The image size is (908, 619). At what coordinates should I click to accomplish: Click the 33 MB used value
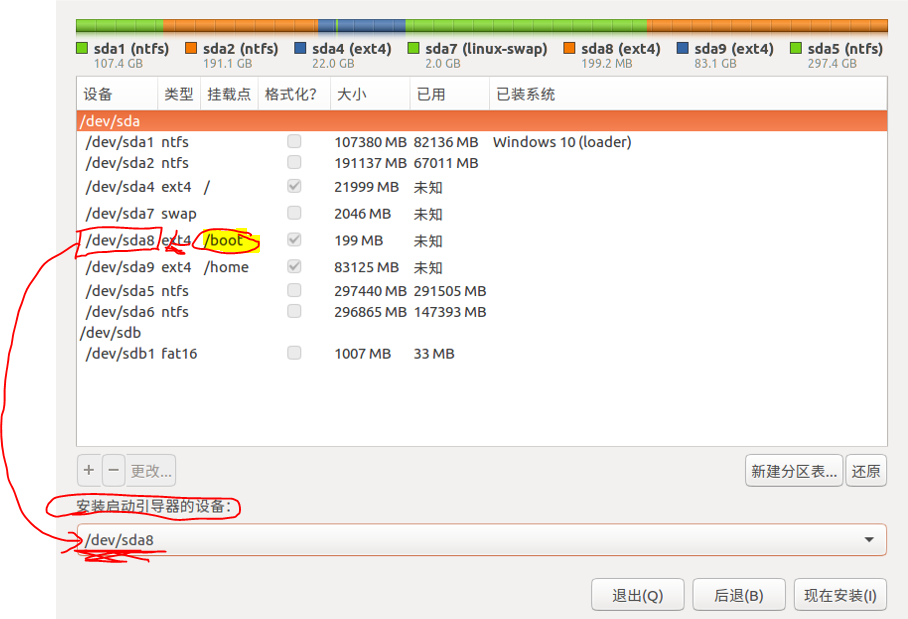pyautogui.click(x=434, y=353)
